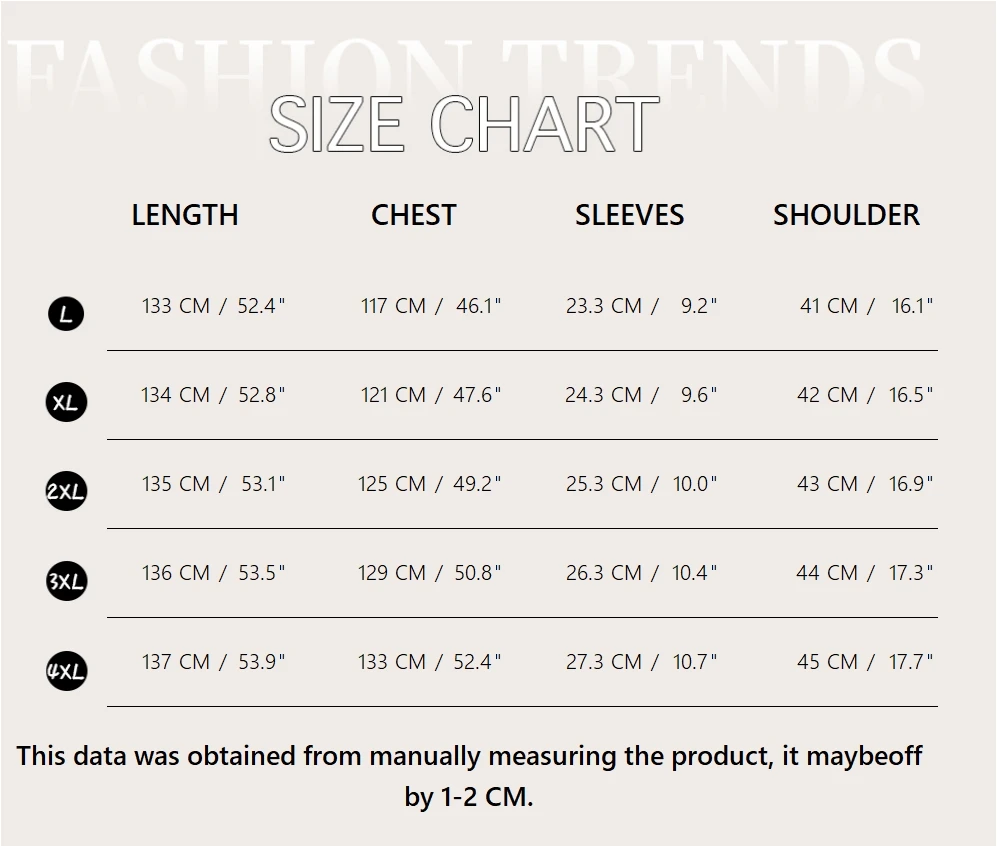This screenshot has width=997, height=846.
Task: Click the 3XL length value 136 CM
Action: click(x=175, y=573)
